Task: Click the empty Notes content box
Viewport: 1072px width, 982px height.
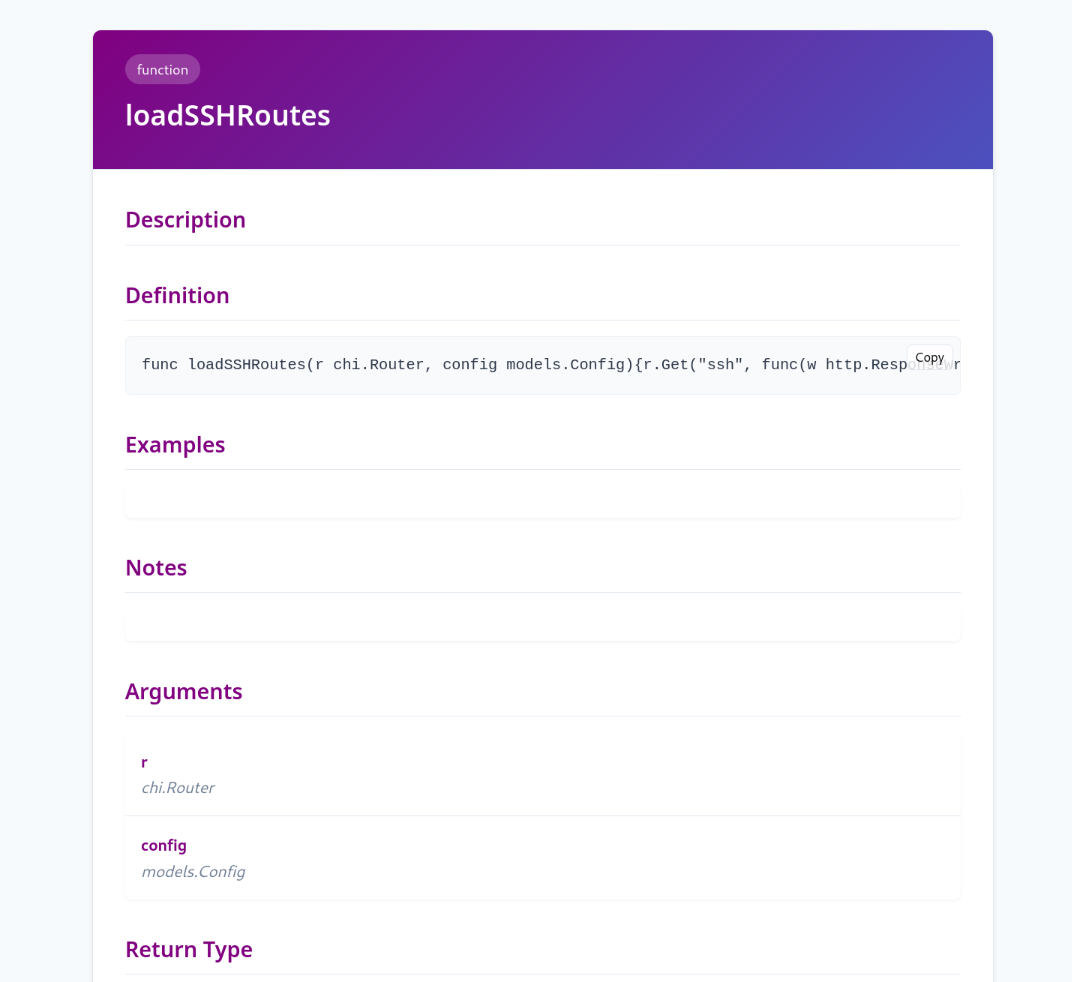Action: coord(543,617)
